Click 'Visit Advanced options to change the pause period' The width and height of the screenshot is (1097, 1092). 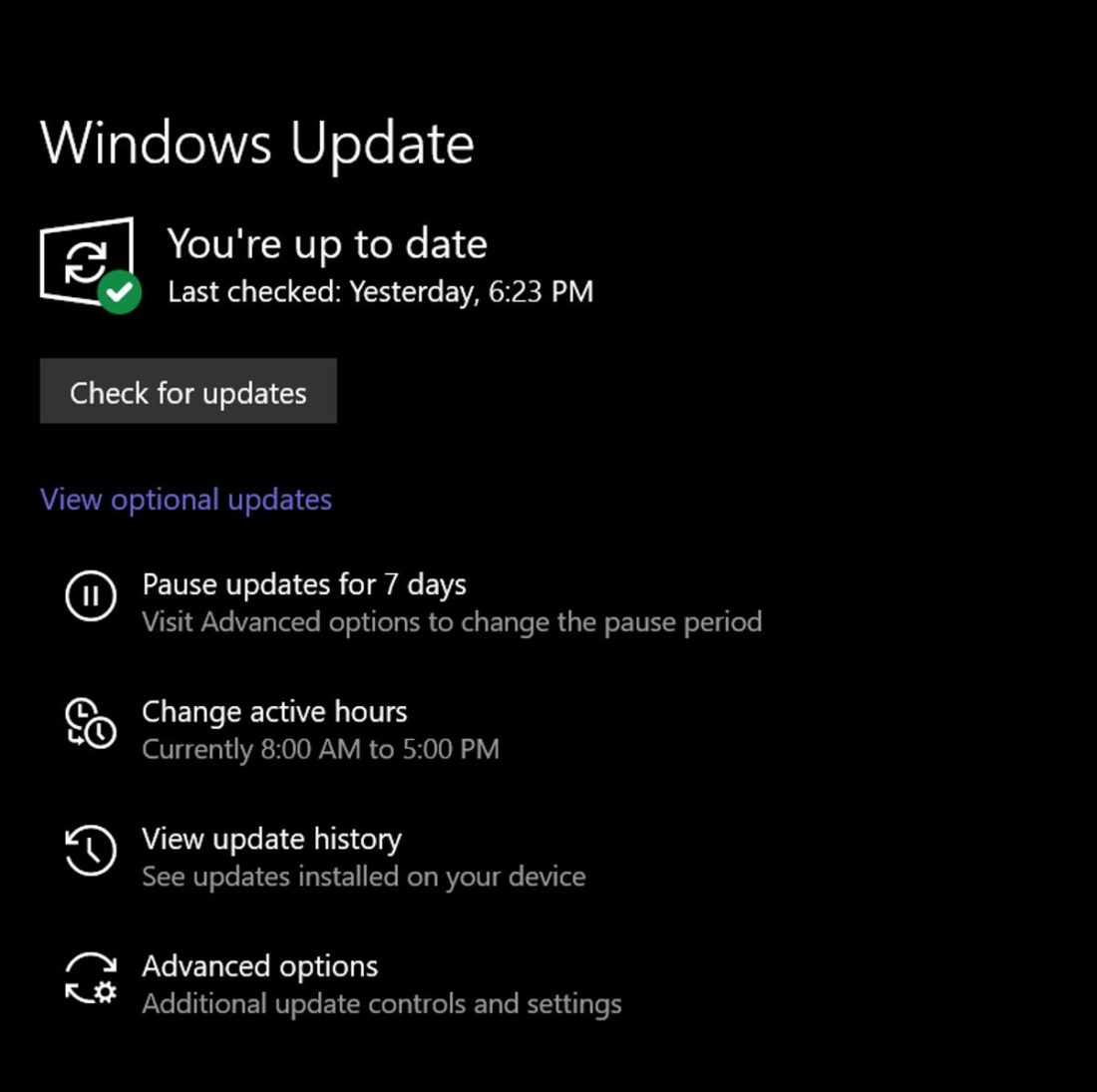(452, 622)
